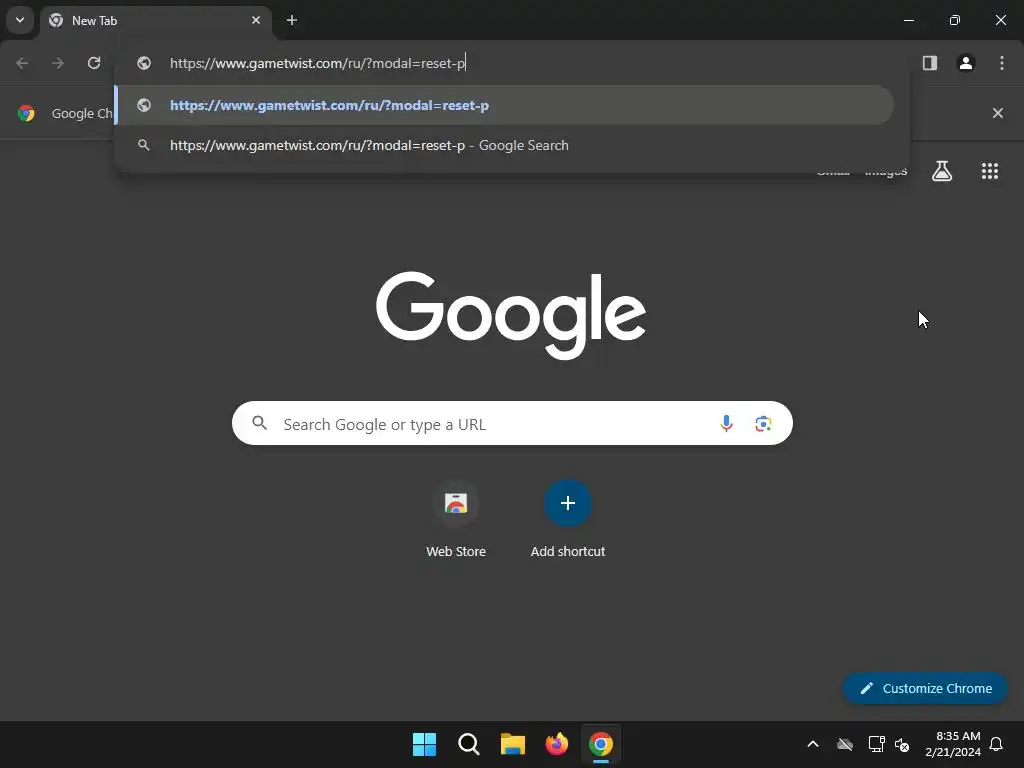Viewport: 1024px width, 768px height.
Task: Open File Explorer from the taskbar
Action: tap(513, 744)
